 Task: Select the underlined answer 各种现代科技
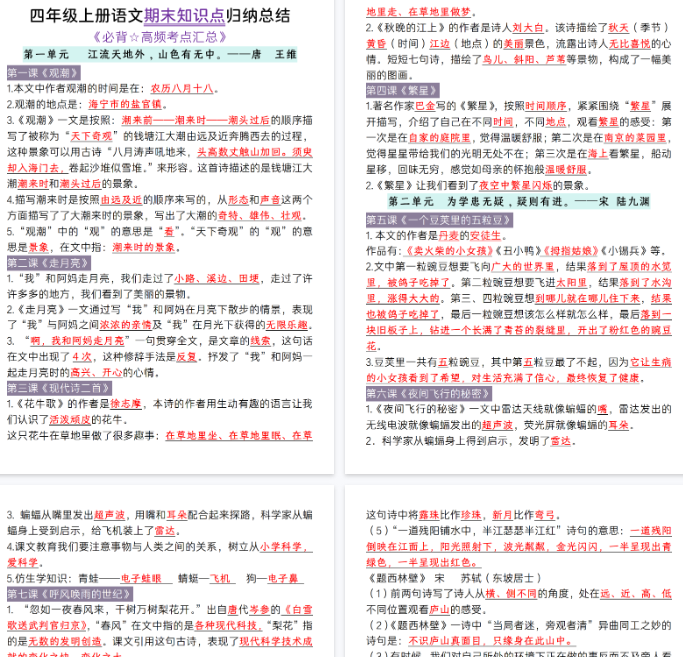coord(227,626)
